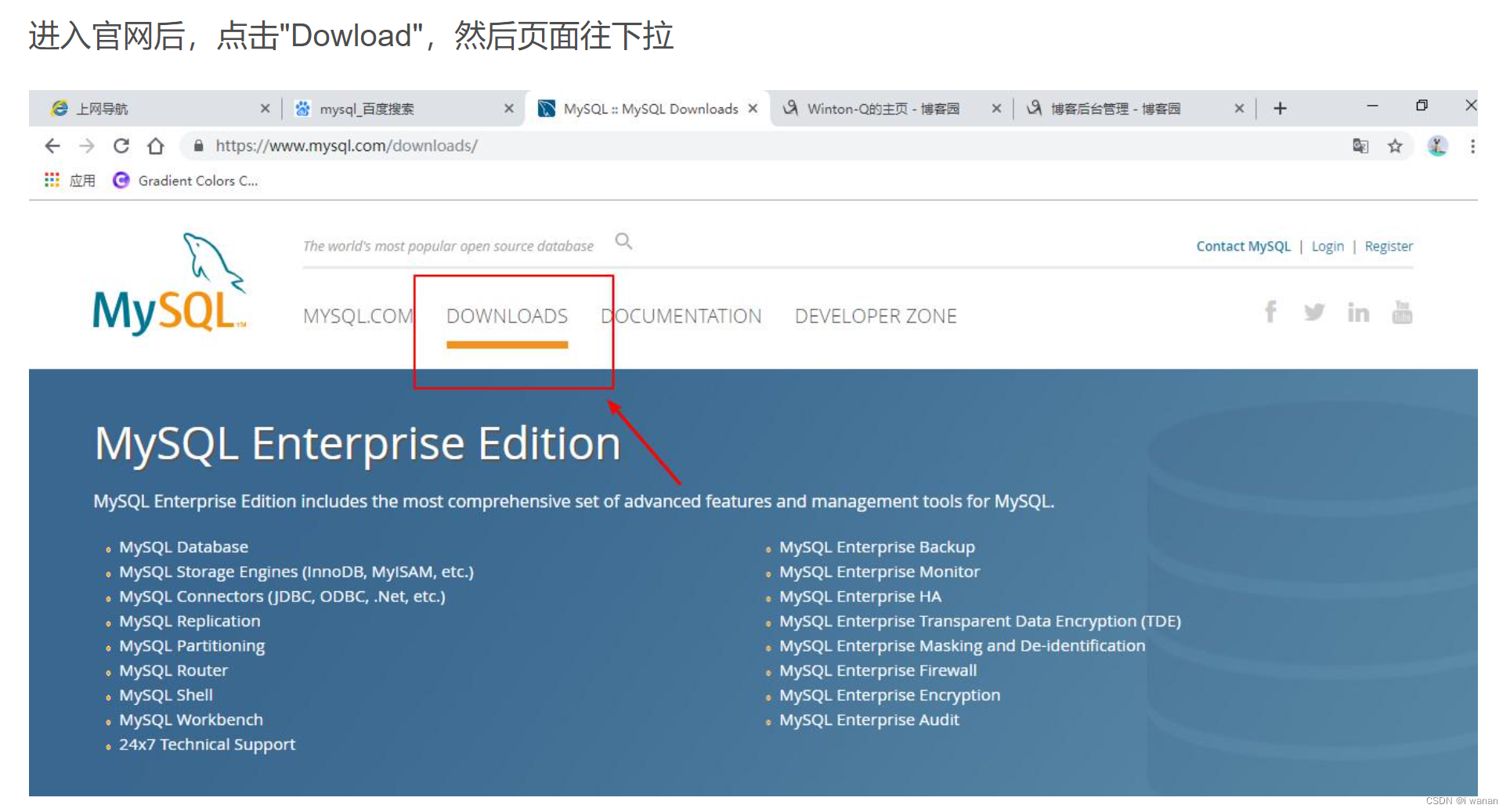The width and height of the screenshot is (1510, 812).
Task: Click Transparent Data Encryption (TDE) item
Action: 980,621
